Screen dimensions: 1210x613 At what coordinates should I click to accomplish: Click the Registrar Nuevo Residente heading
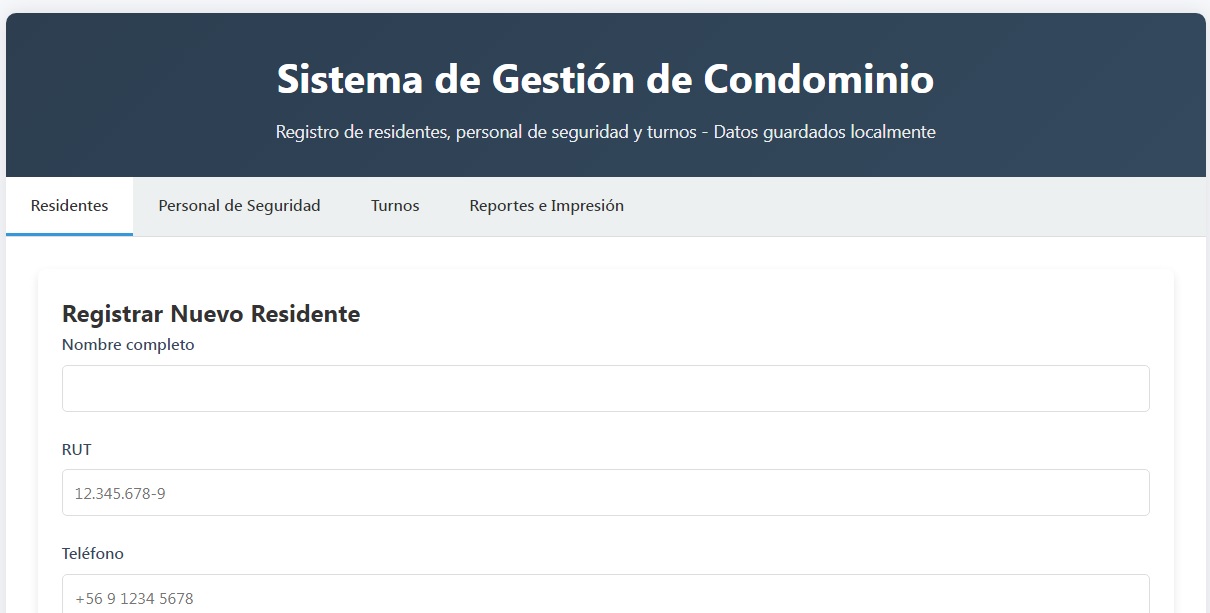210,314
